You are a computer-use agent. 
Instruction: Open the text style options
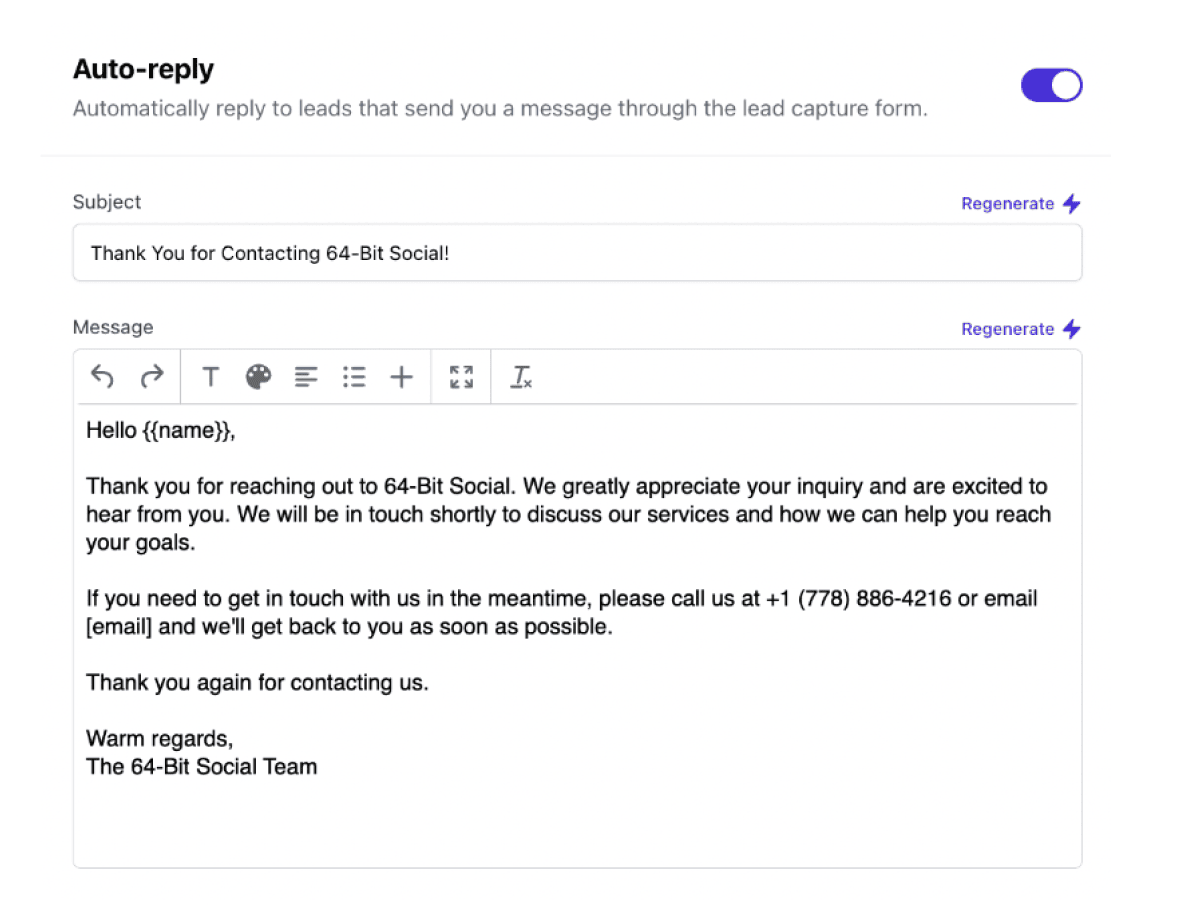[x=211, y=376]
